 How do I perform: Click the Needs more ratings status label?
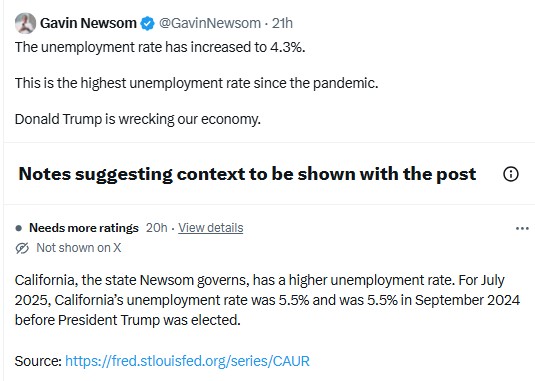(x=84, y=228)
